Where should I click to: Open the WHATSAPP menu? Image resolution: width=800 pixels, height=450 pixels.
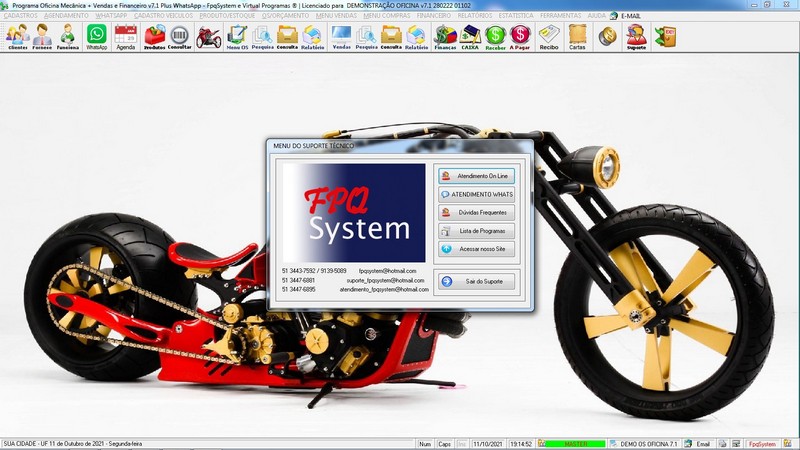click(x=111, y=16)
